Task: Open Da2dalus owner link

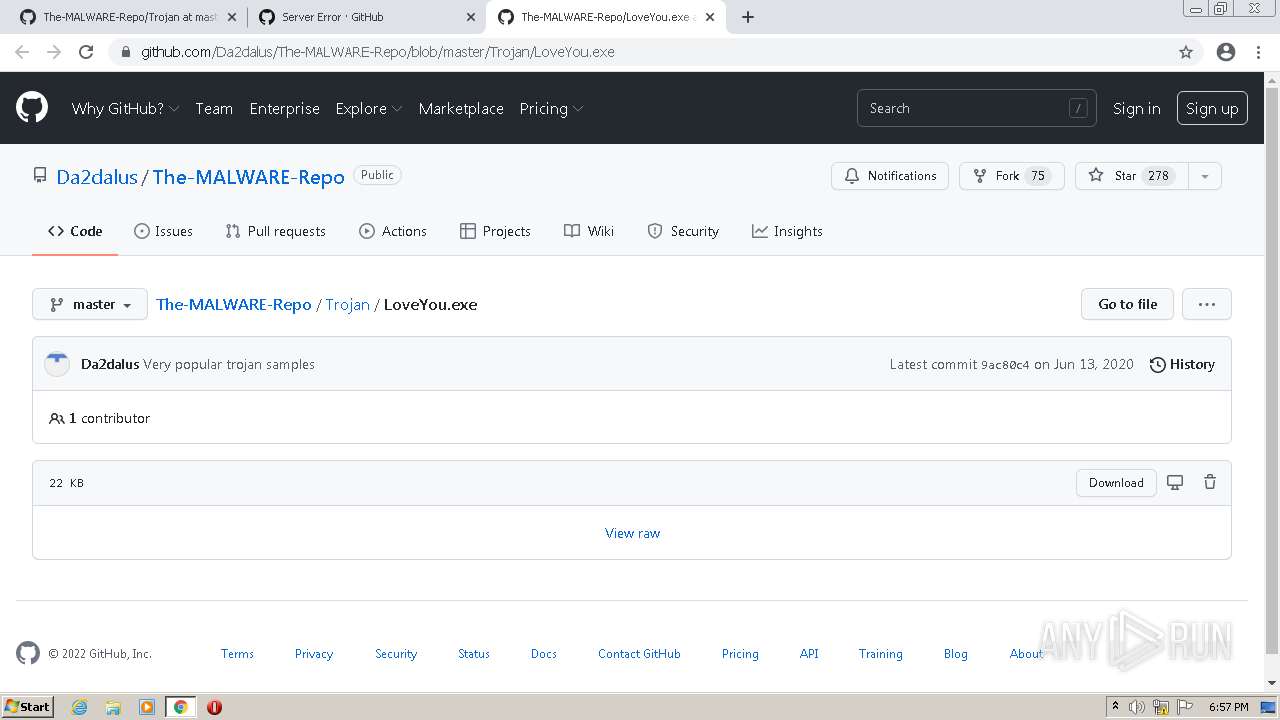Action: 97,177
